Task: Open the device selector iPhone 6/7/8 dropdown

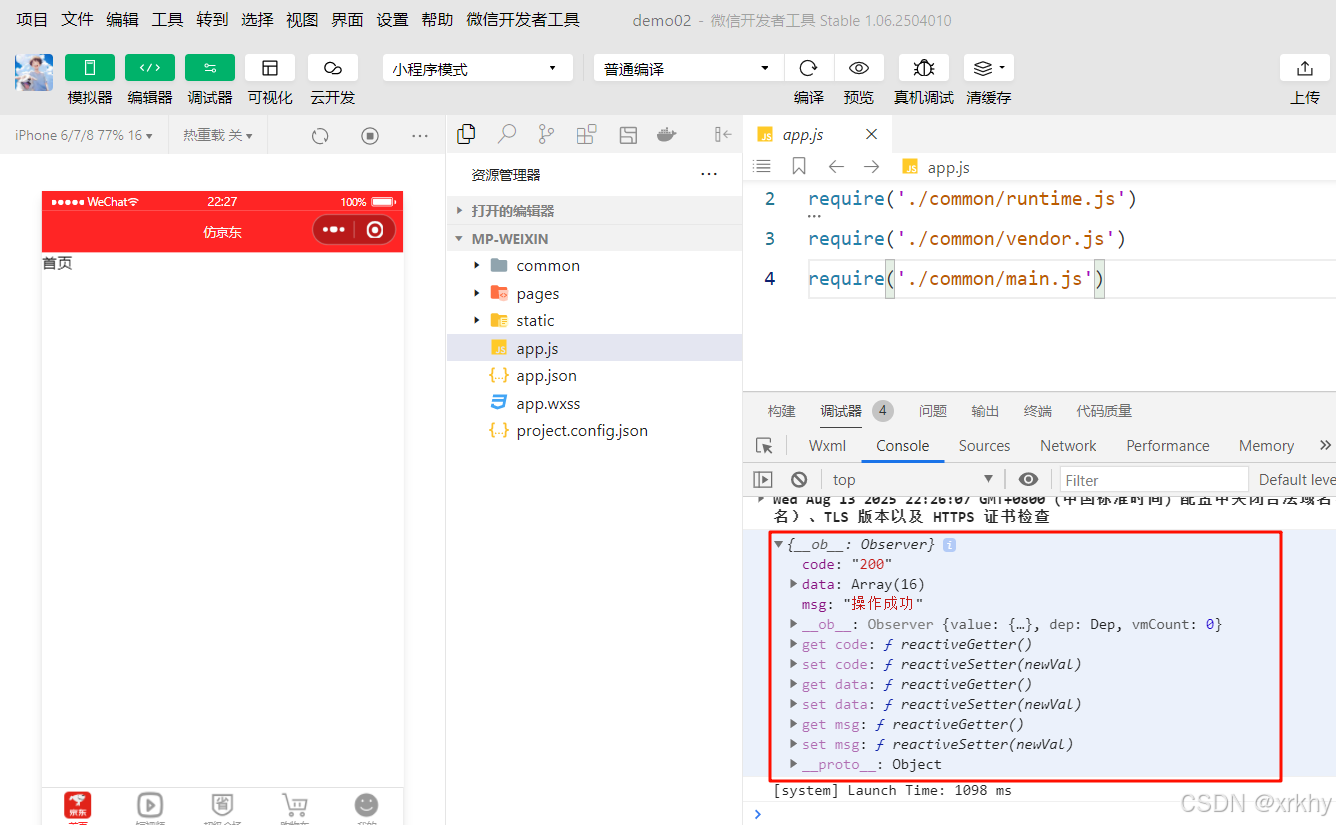Action: [84, 135]
